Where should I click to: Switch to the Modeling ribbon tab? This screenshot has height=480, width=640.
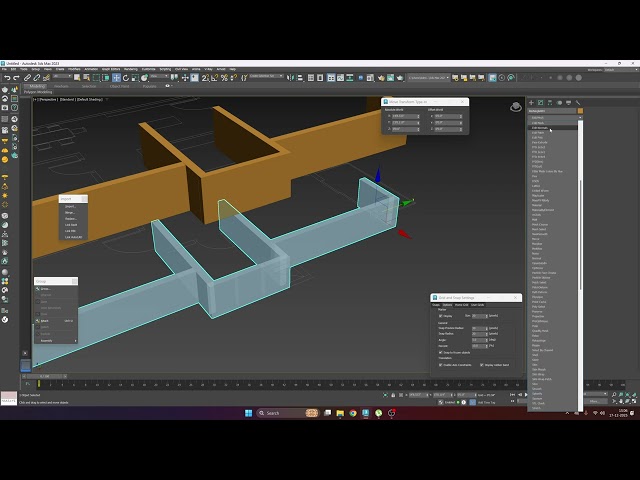(x=37, y=86)
